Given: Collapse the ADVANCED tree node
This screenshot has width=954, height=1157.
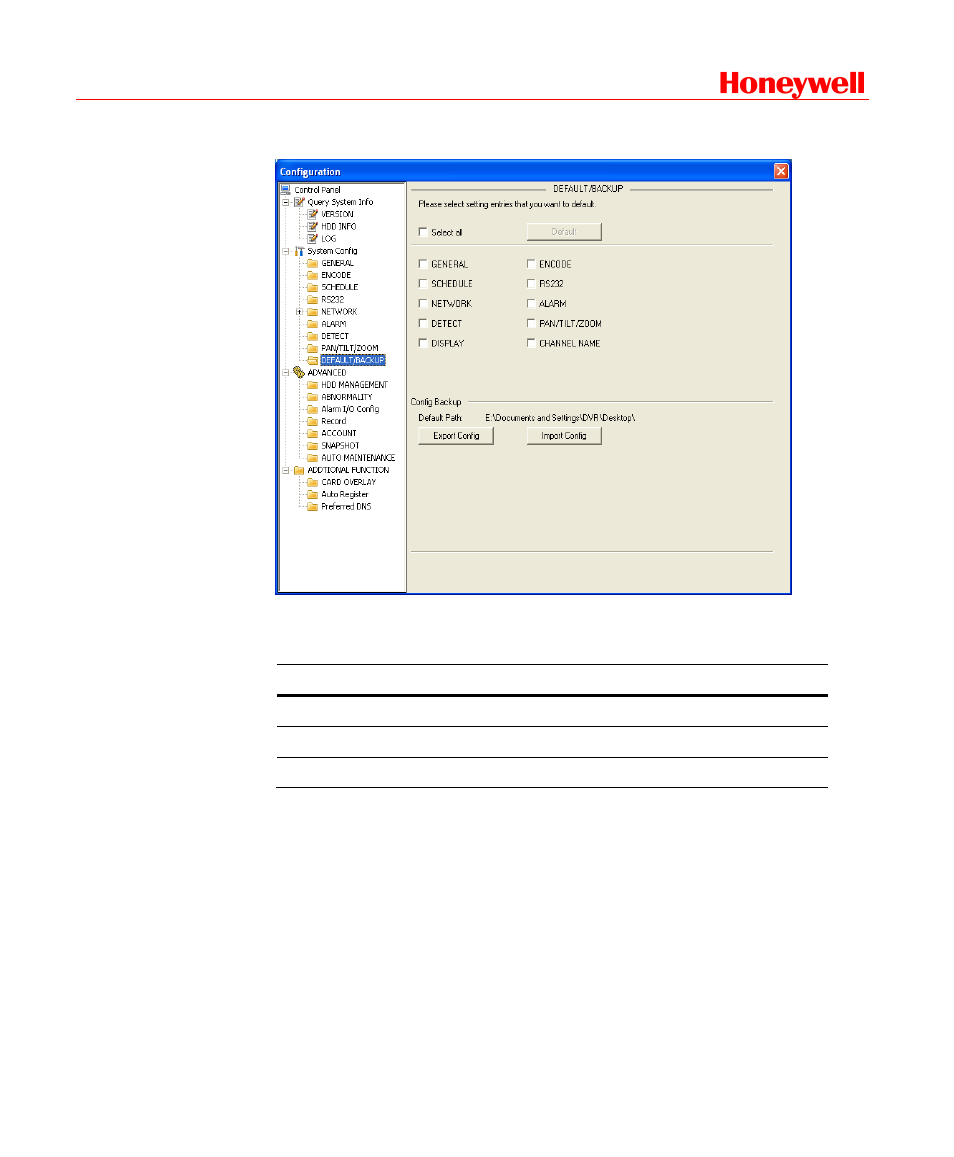Looking at the screenshot, I should [x=286, y=373].
